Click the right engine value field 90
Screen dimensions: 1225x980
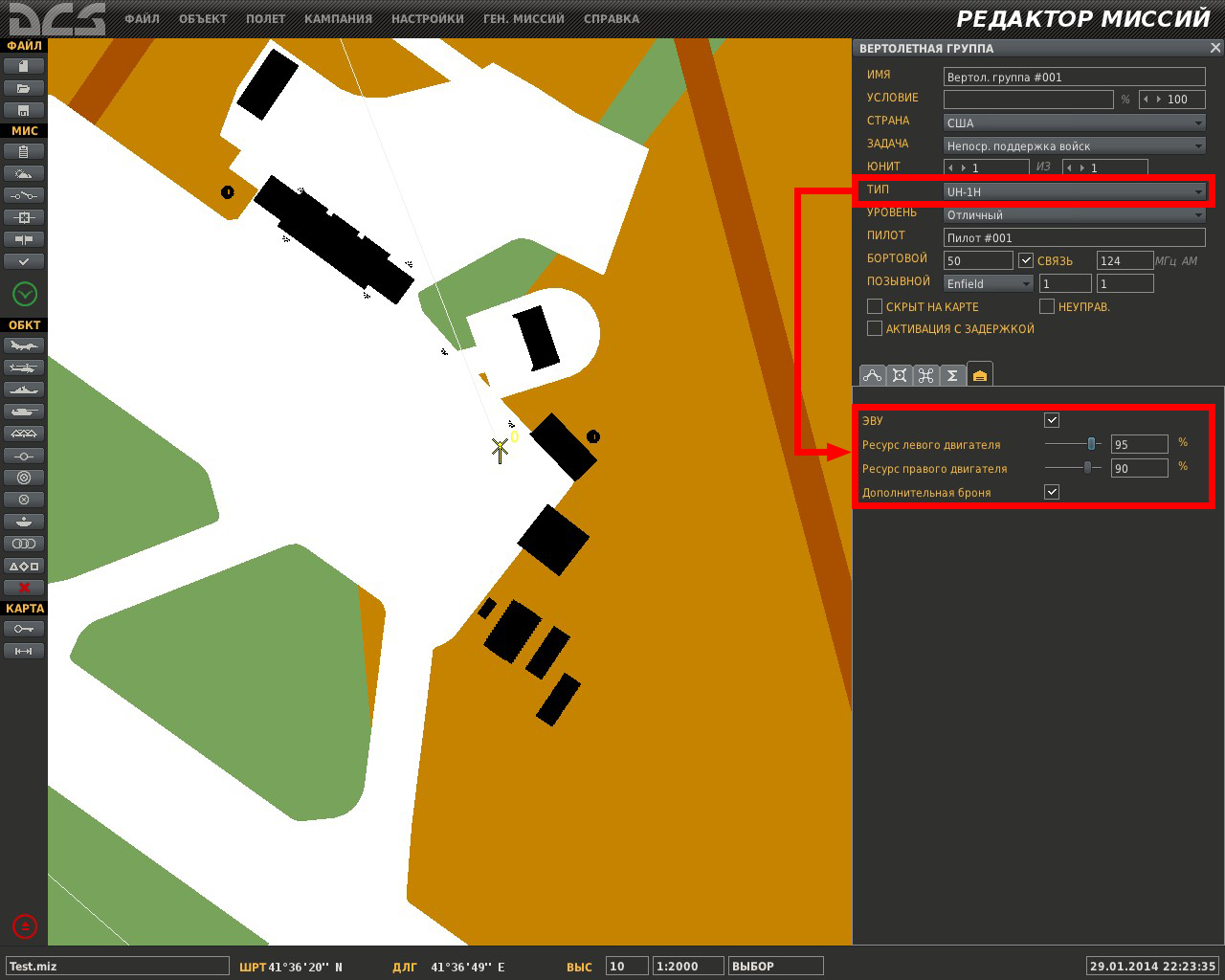pos(1140,468)
